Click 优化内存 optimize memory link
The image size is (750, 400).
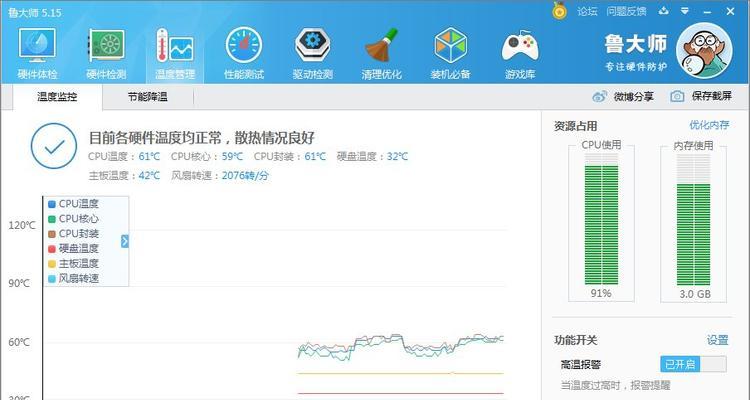coord(709,125)
